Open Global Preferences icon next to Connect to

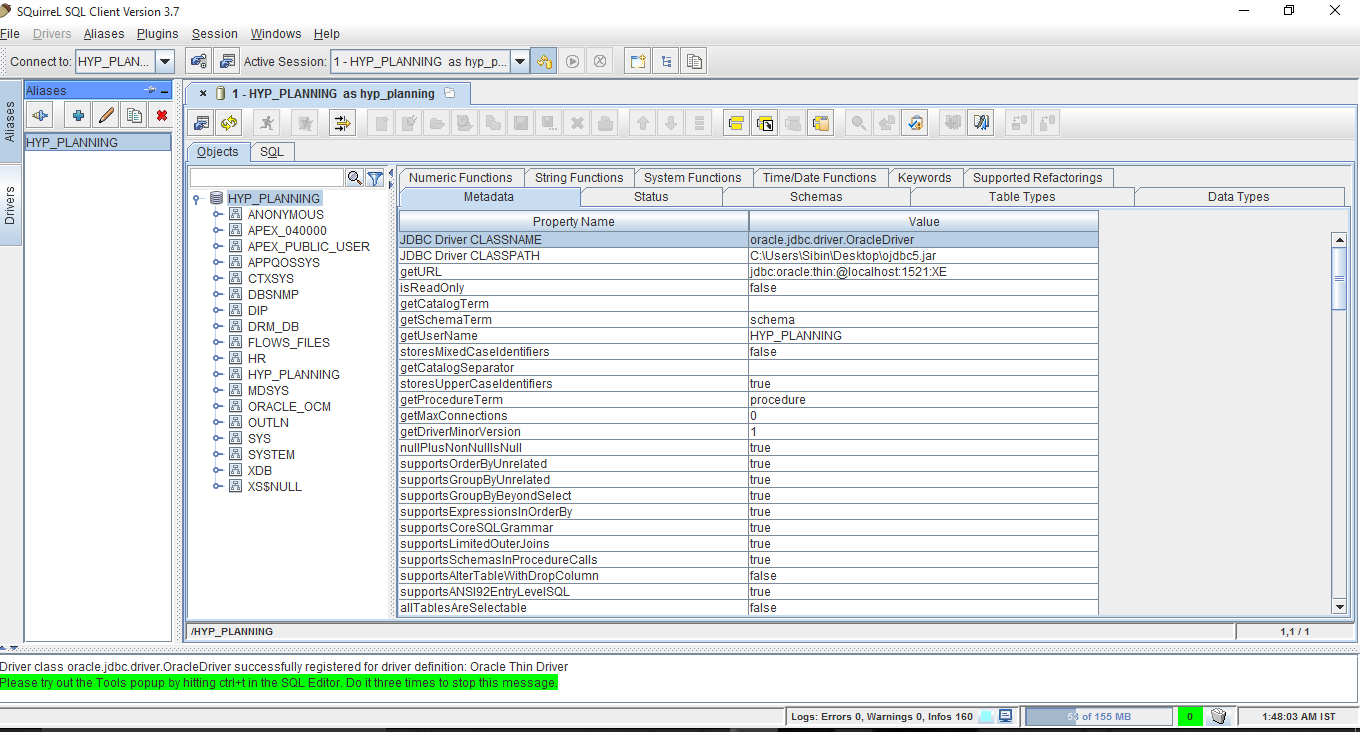(199, 61)
